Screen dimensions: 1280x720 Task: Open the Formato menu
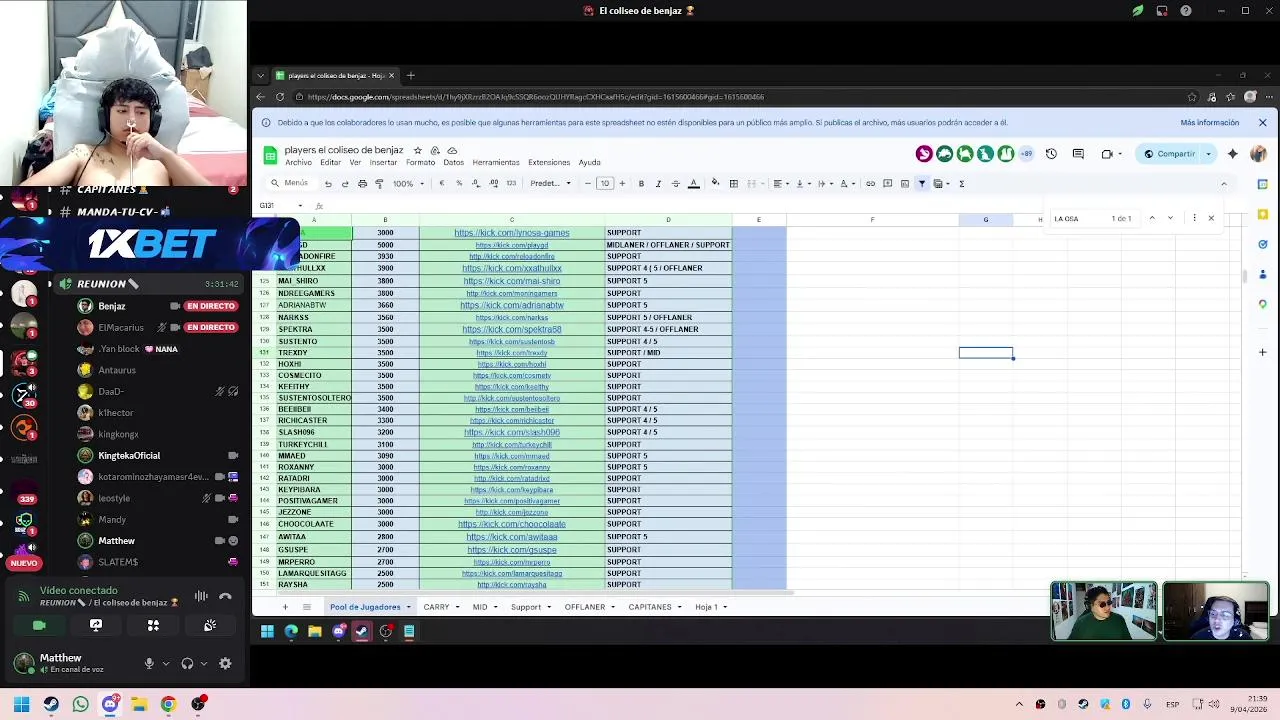420,163
